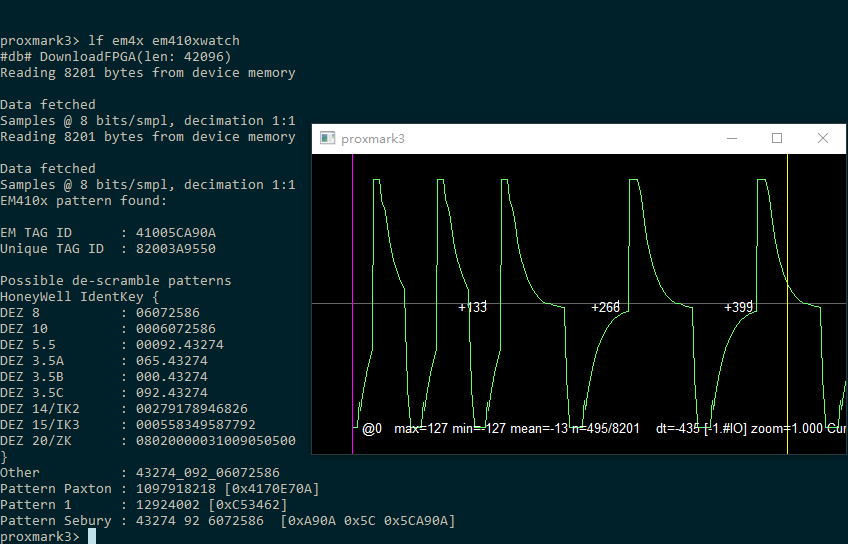This screenshot has width=848, height=544.
Task: Click the Pattern Sebury output line
Action: click(x=228, y=521)
